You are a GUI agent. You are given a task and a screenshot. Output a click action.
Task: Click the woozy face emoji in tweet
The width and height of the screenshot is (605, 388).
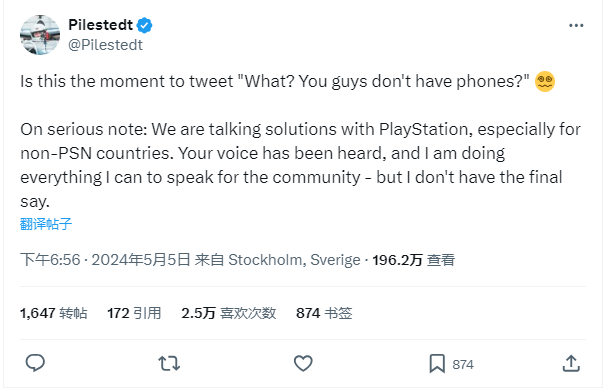click(545, 81)
